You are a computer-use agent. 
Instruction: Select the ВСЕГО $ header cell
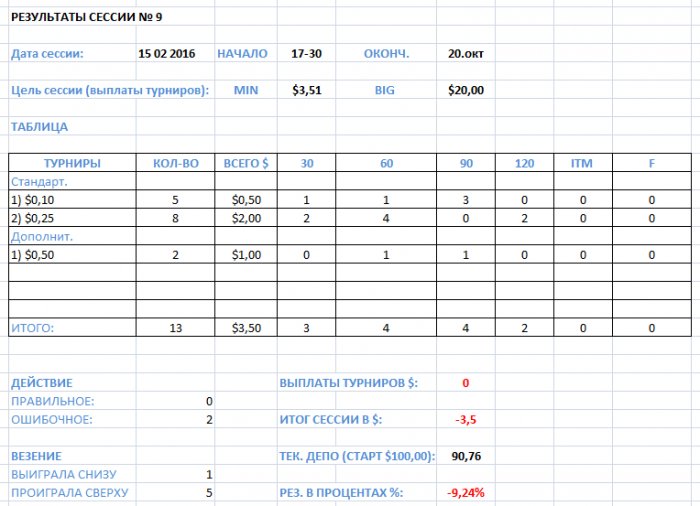coord(246,163)
